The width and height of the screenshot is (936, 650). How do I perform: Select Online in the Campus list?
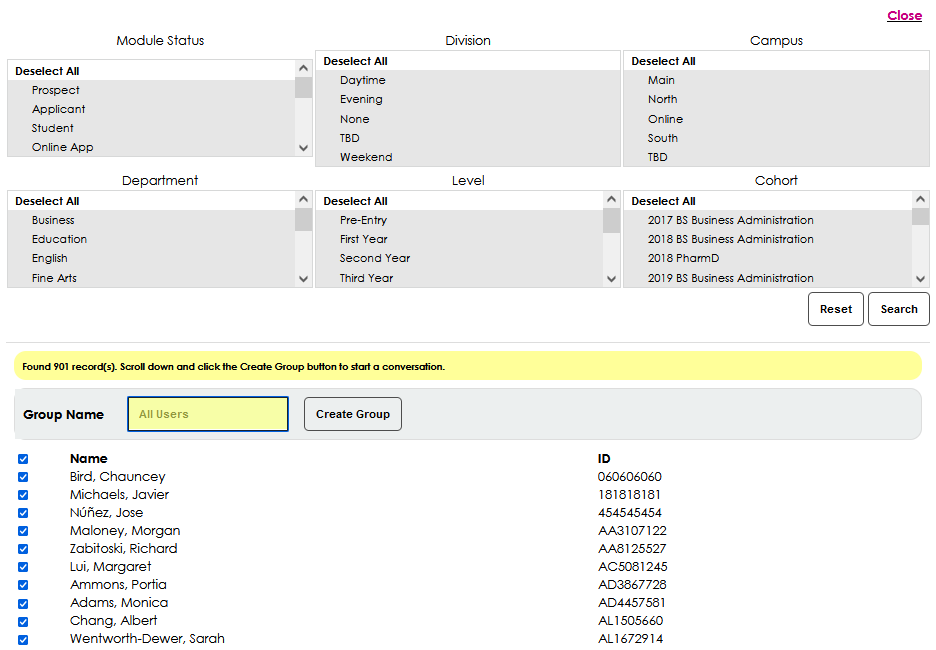665,119
